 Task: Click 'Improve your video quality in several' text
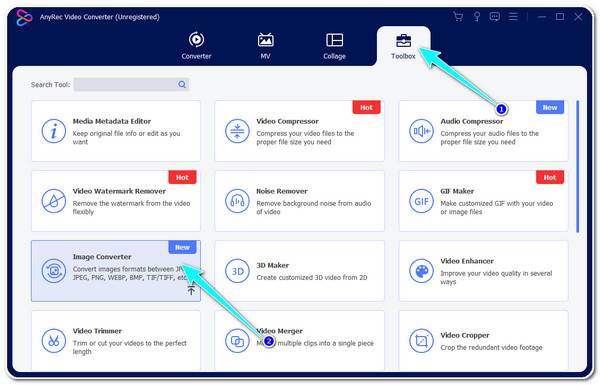pyautogui.click(x=496, y=273)
